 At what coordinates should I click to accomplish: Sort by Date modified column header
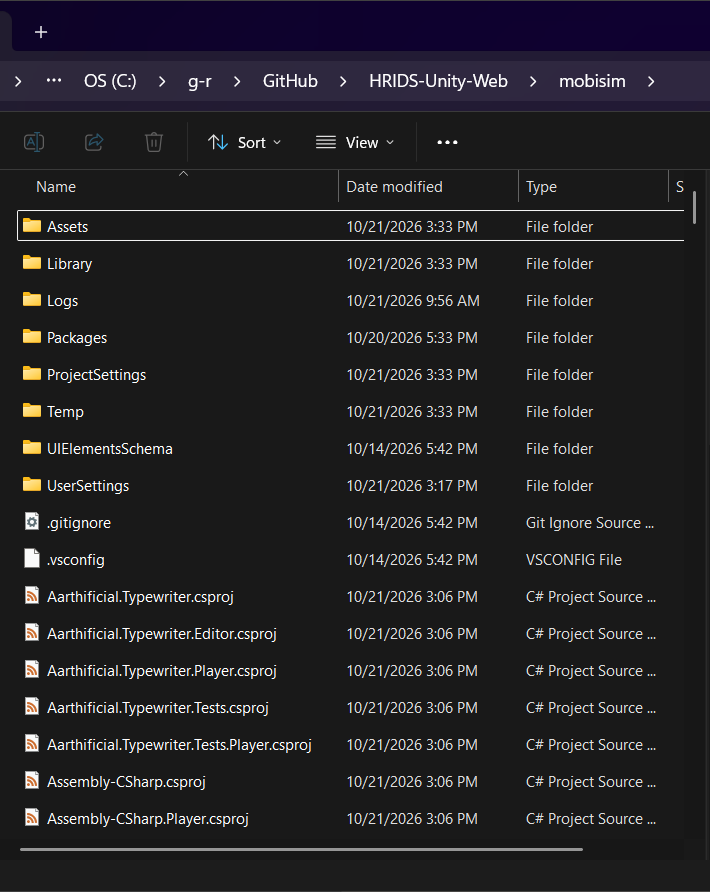pos(394,187)
